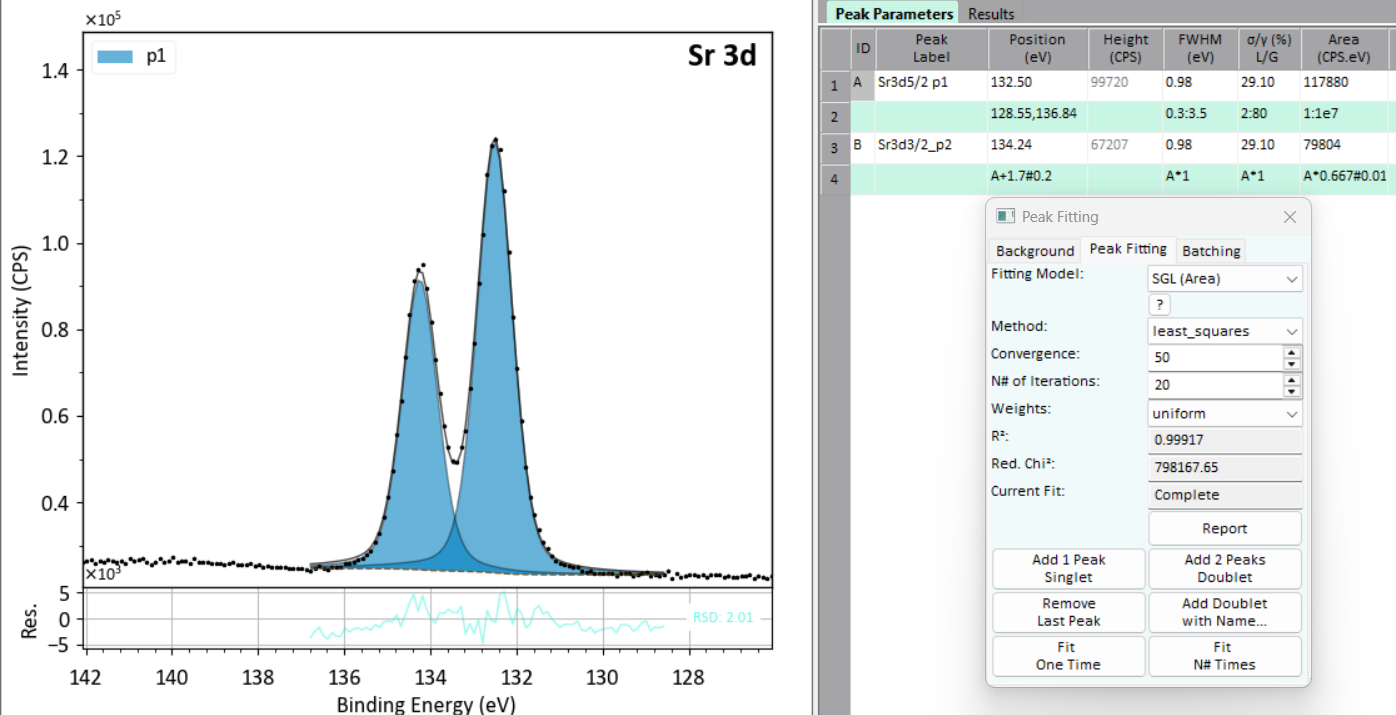Click the Report button
Screen dimensions: 1396x715
coord(1225,528)
